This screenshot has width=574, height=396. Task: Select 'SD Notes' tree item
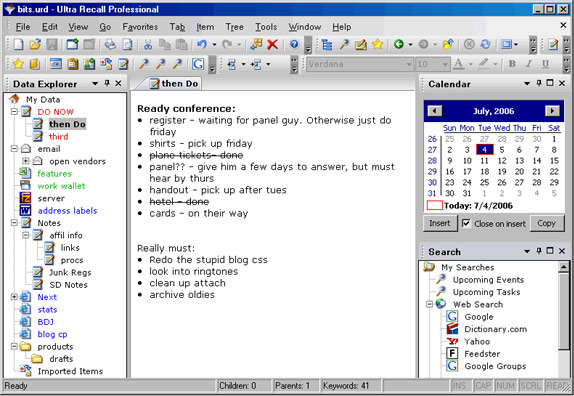coord(68,285)
